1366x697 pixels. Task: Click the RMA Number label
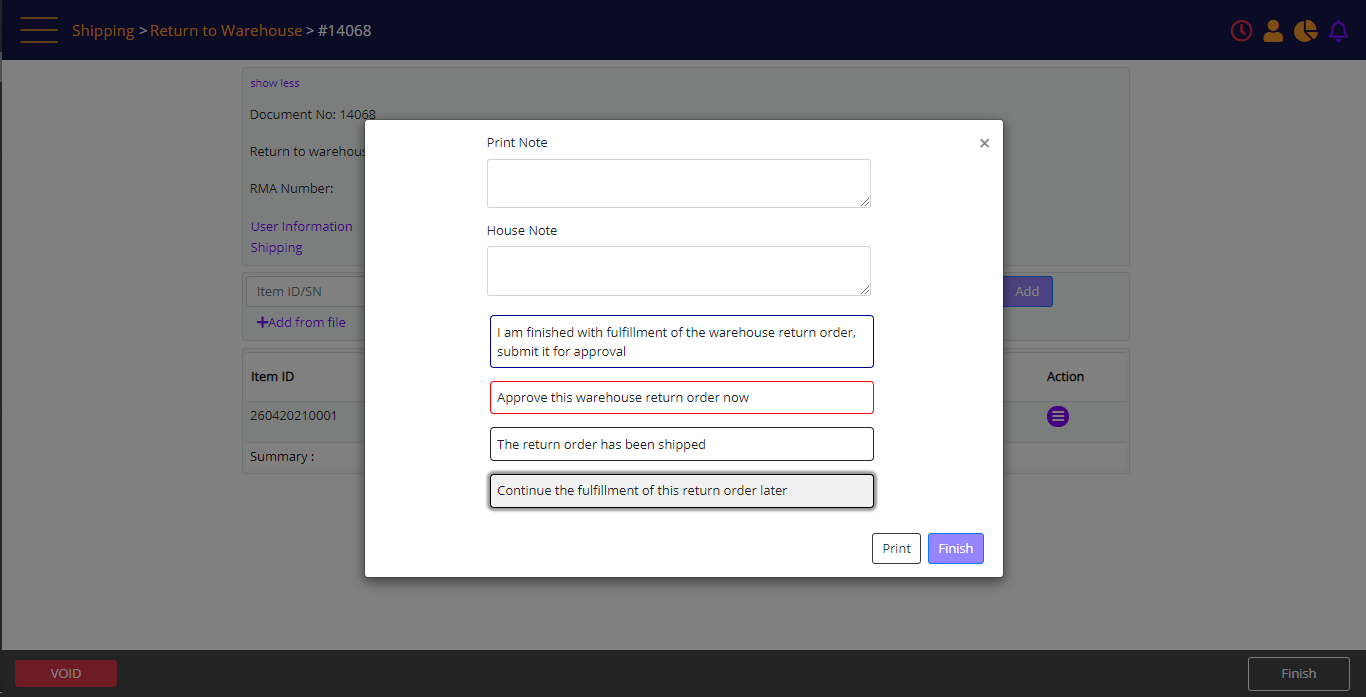(292, 188)
